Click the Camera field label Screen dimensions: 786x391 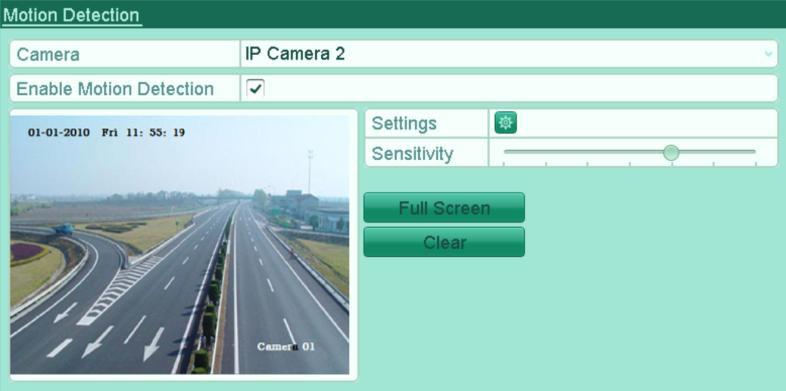[48, 54]
